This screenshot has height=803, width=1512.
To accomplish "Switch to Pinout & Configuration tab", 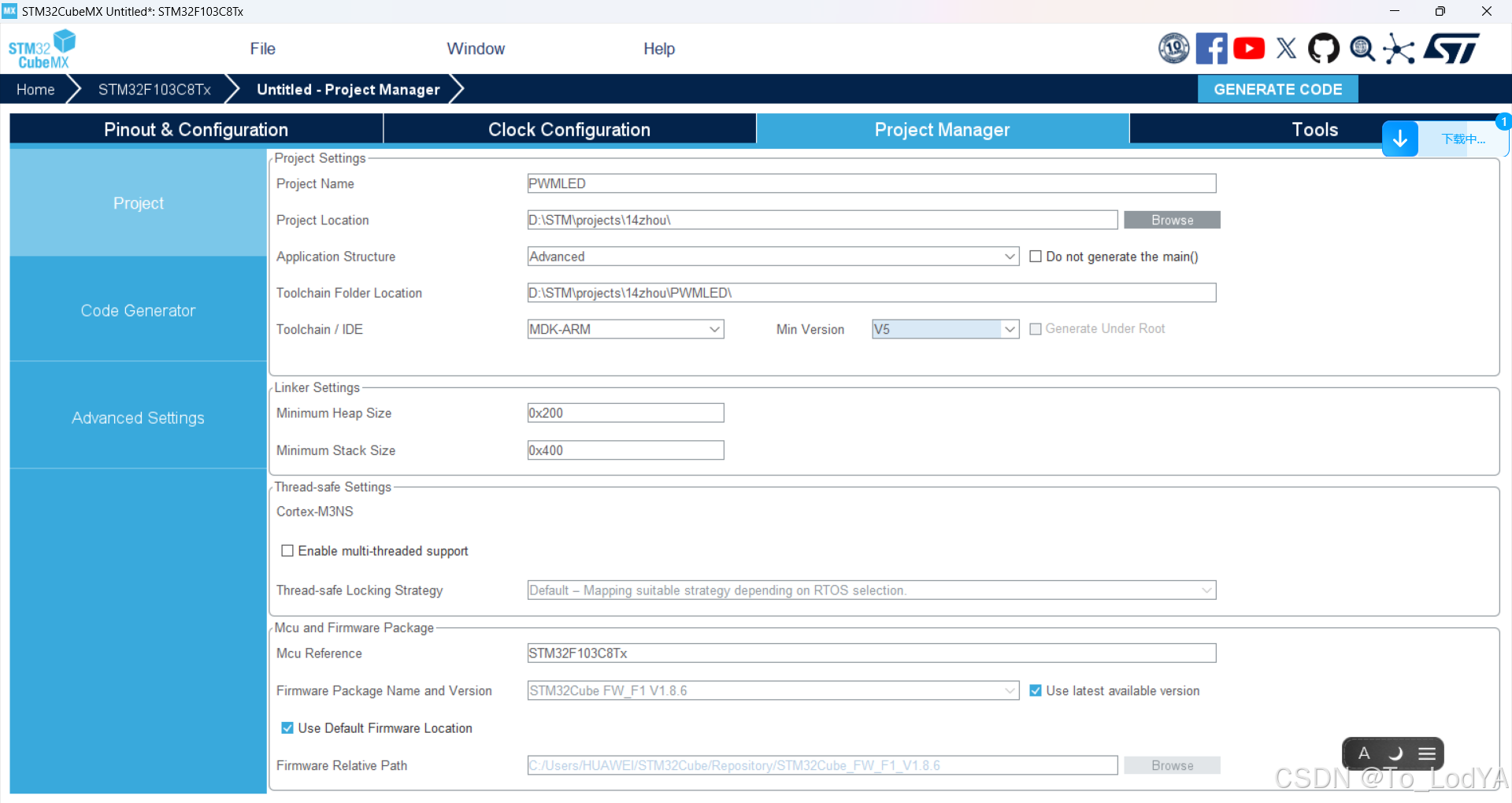I will (x=196, y=130).
